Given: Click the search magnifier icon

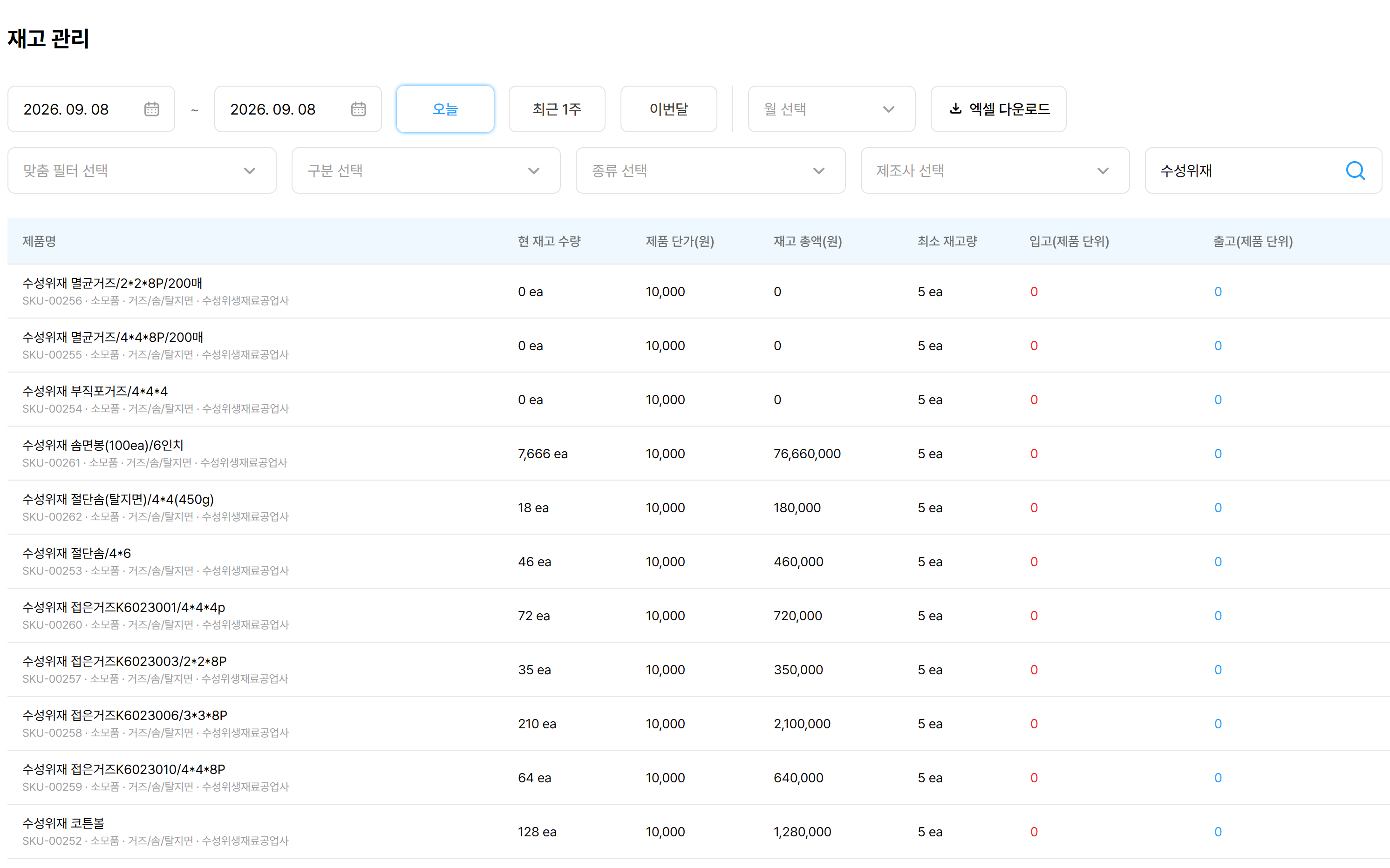Looking at the screenshot, I should [x=1355, y=170].
